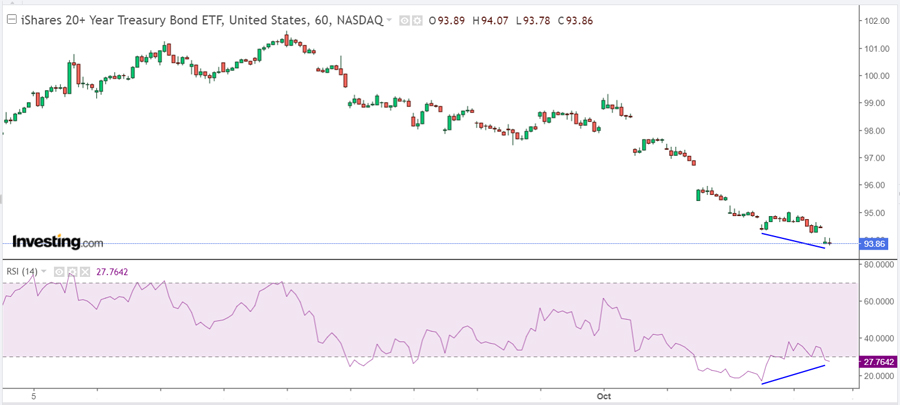Viewport: 900px width, 405px height.
Task: Select the RSI (14) indicator label
Action: (x=20, y=271)
